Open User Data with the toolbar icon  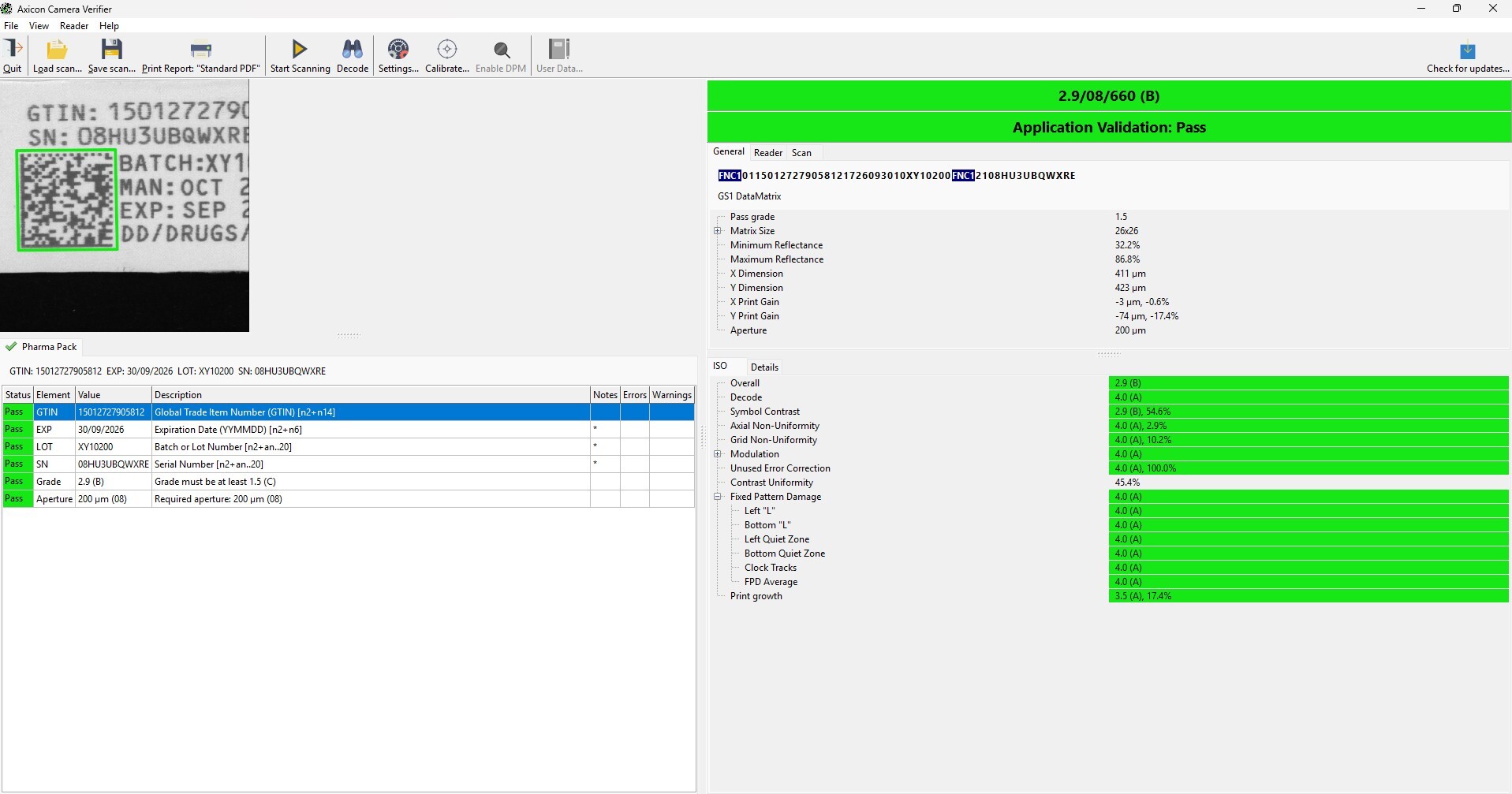(x=559, y=49)
